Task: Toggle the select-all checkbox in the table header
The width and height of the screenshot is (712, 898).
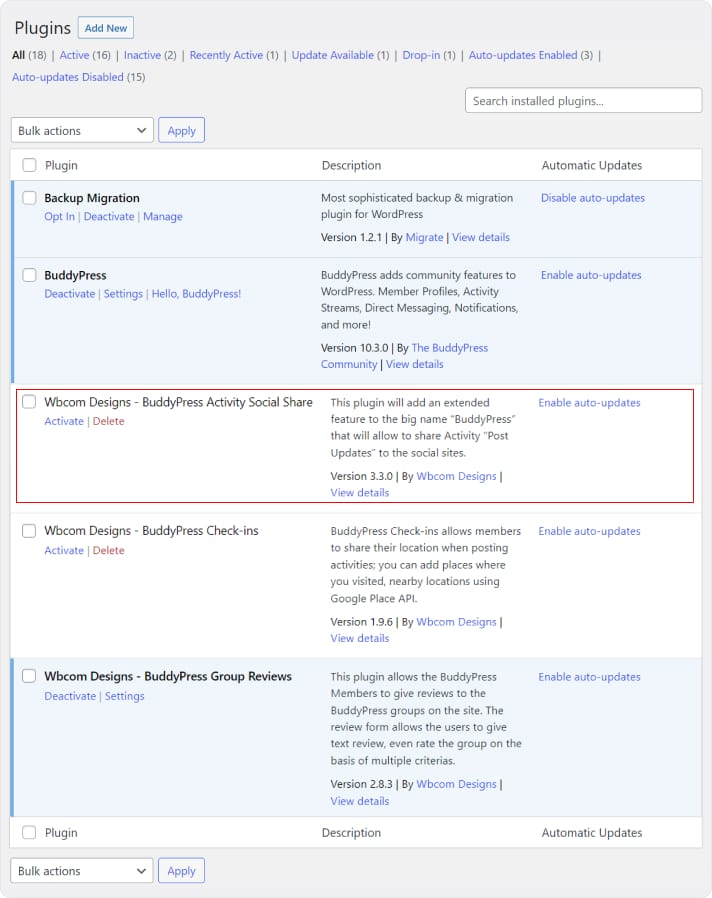Action: coord(29,165)
